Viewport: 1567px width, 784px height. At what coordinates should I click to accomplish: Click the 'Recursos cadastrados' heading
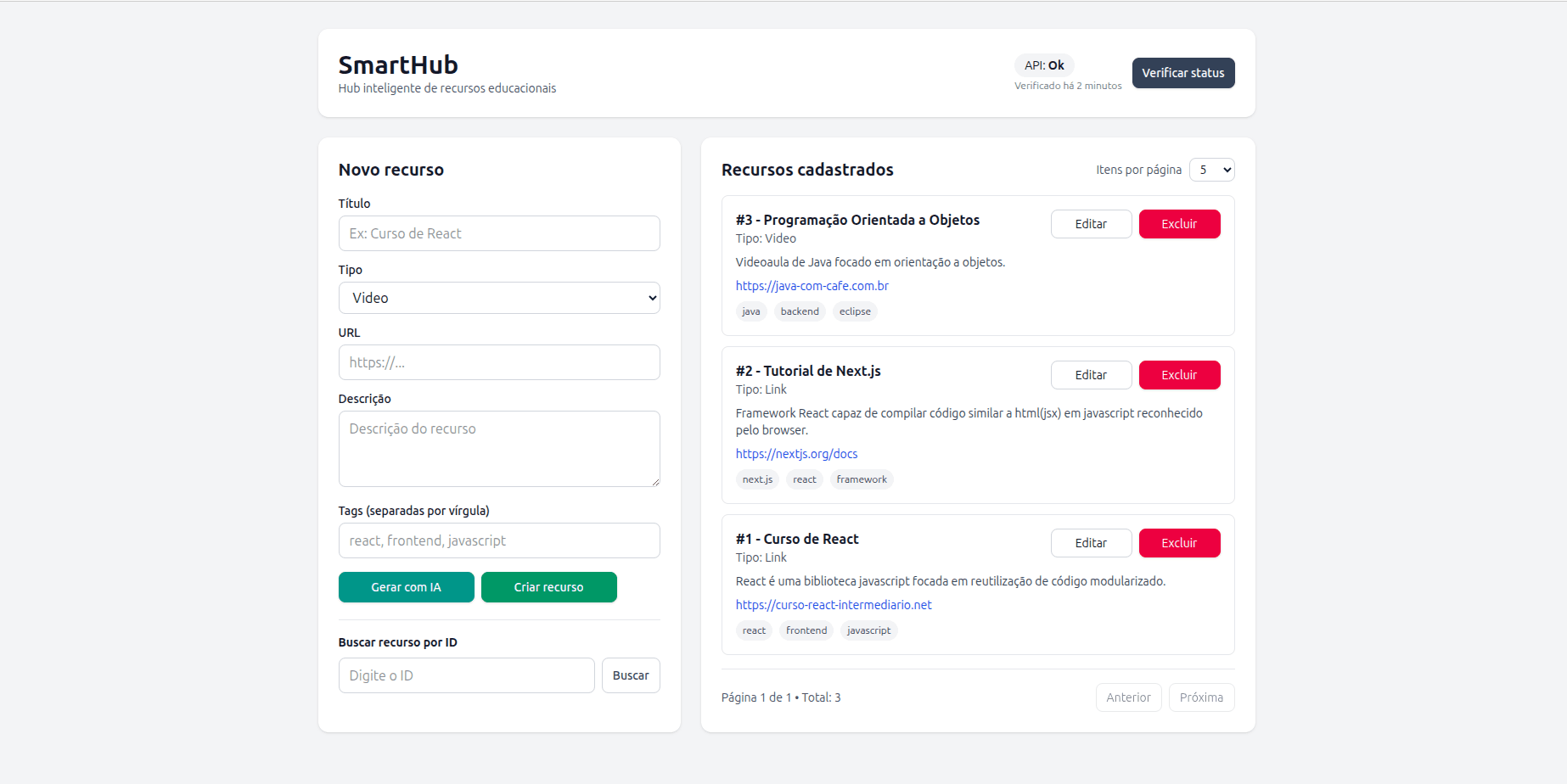point(807,170)
